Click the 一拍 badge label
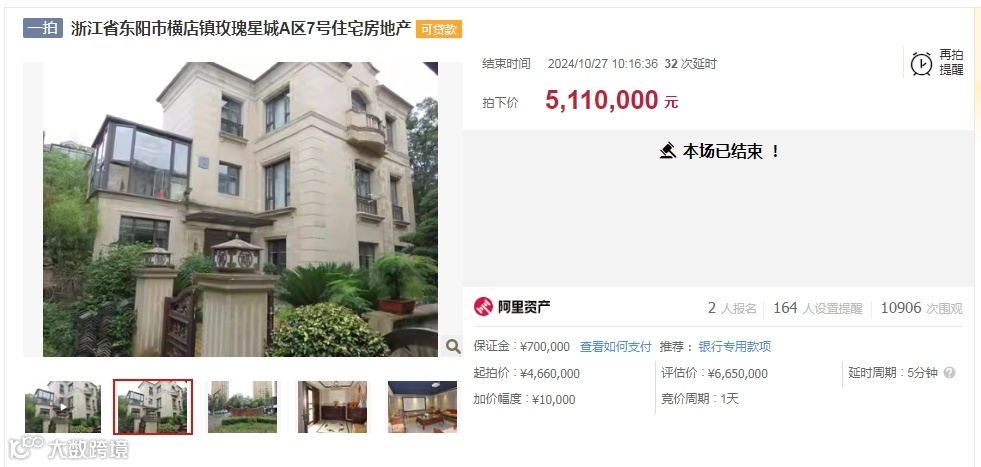Screen dimensions: 981x467 [43, 28]
